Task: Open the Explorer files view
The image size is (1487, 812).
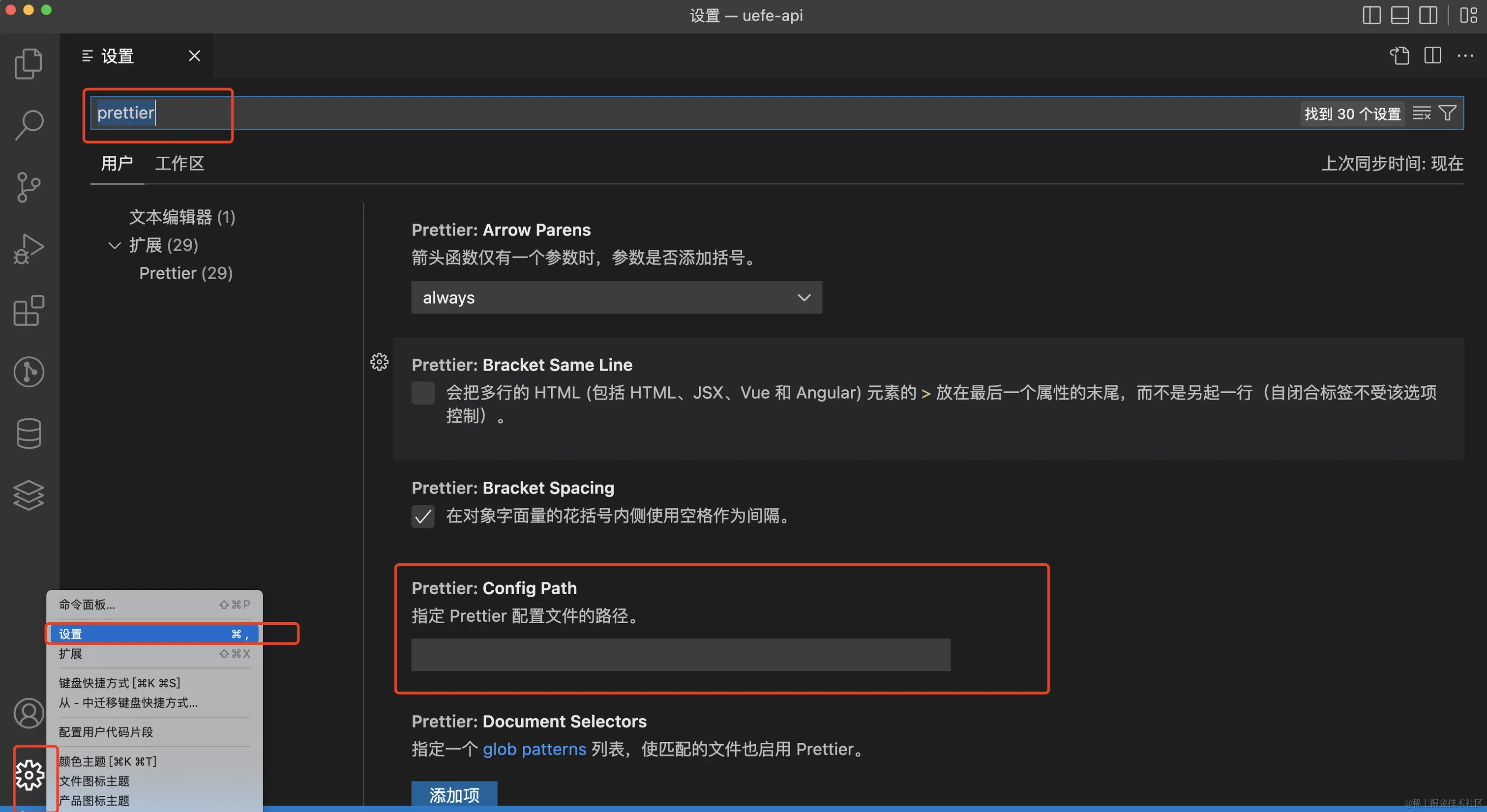Action: 29,63
